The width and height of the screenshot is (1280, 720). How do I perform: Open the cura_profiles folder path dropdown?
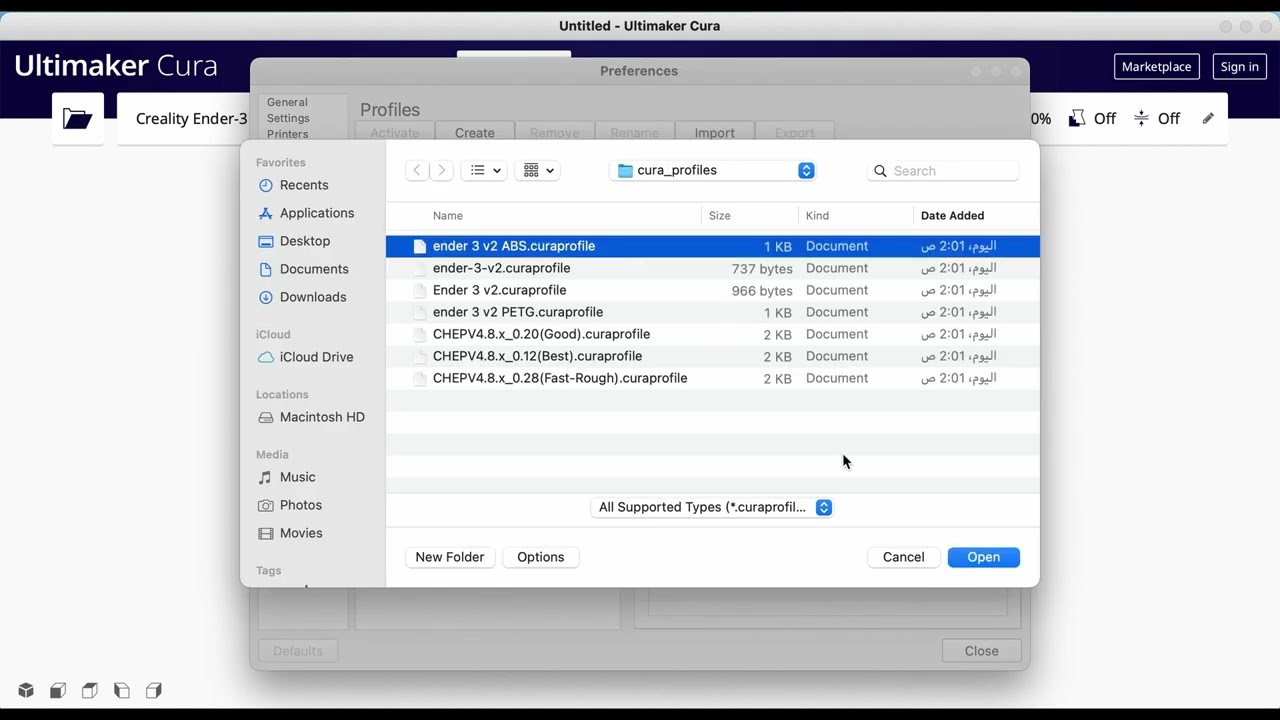pyautogui.click(x=712, y=170)
